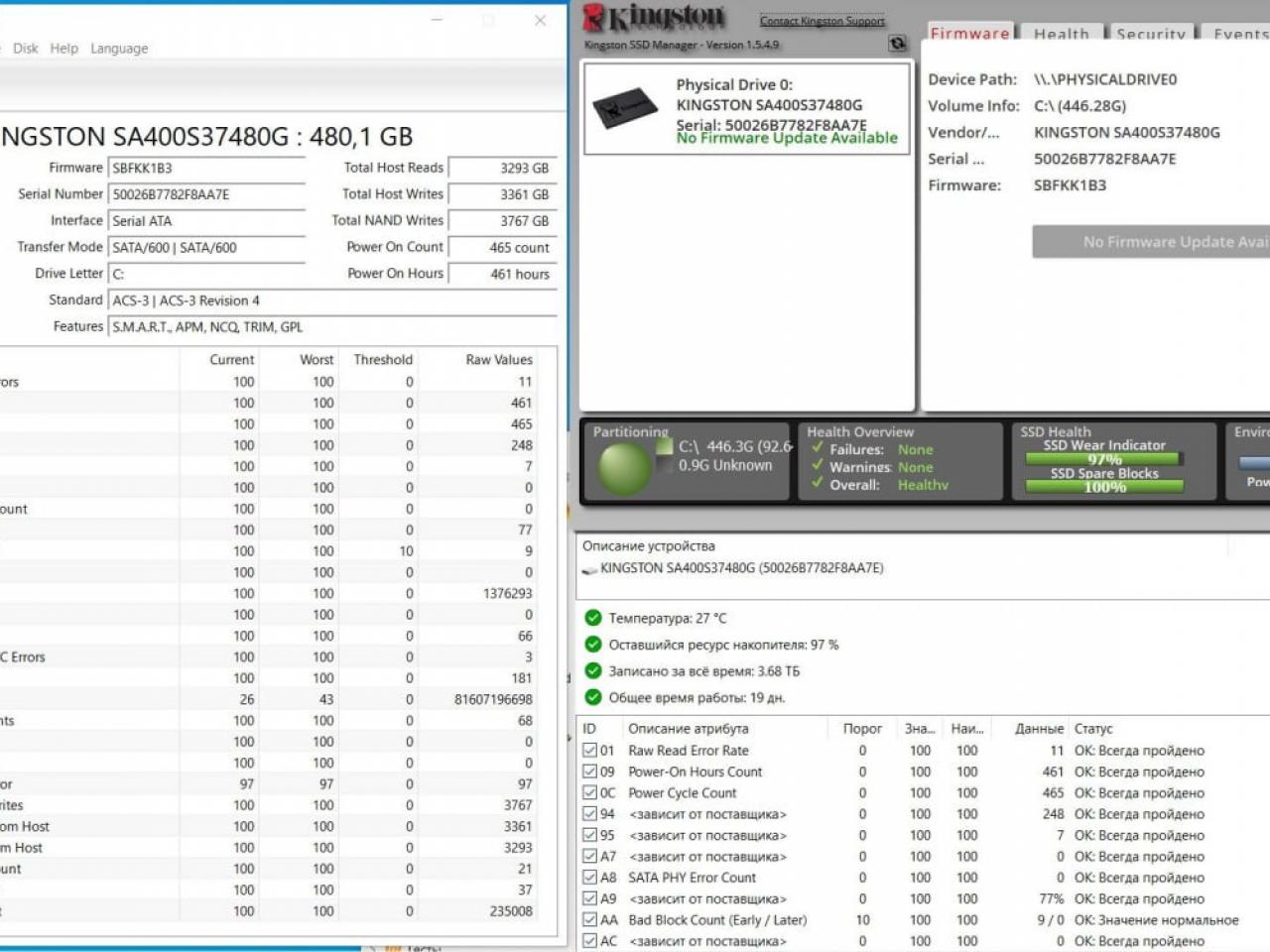Click the Device Path value \\.\PHYSICALDRIVE0

(1105, 79)
